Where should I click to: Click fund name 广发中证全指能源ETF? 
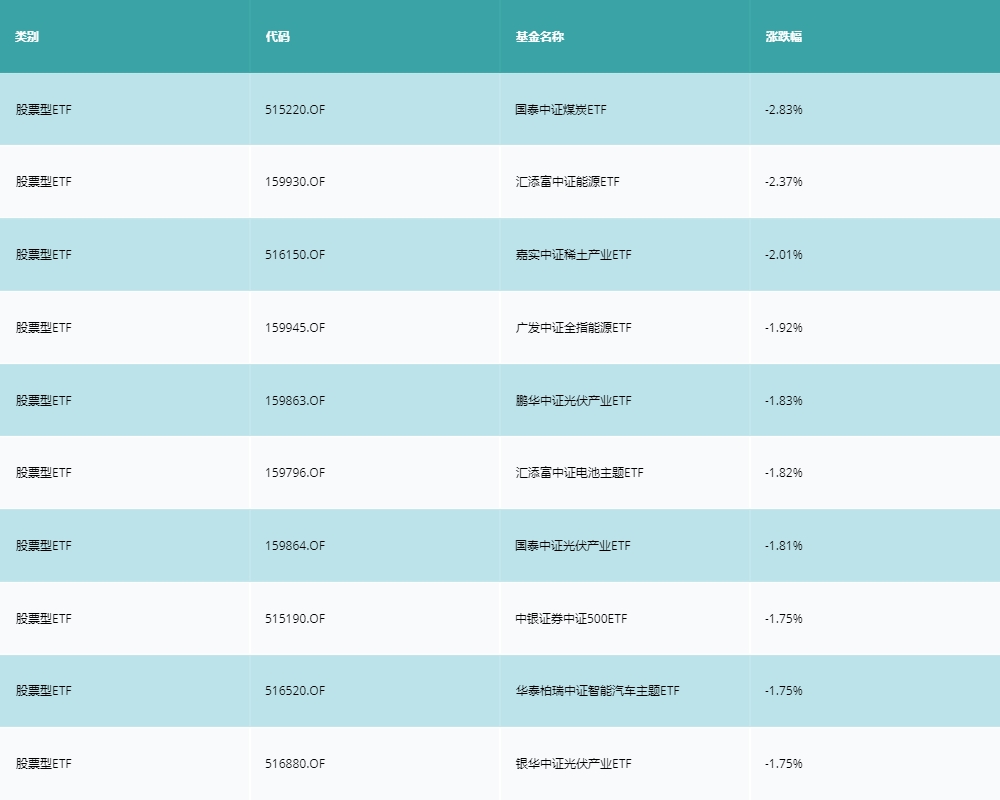pyautogui.click(x=573, y=328)
